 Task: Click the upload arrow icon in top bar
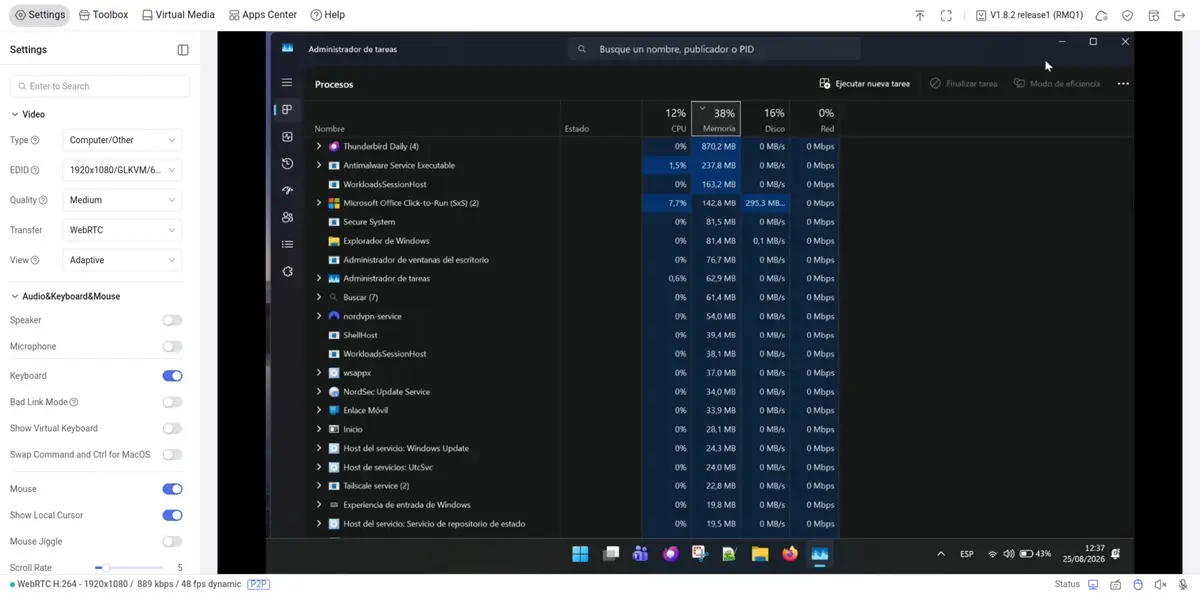point(920,15)
